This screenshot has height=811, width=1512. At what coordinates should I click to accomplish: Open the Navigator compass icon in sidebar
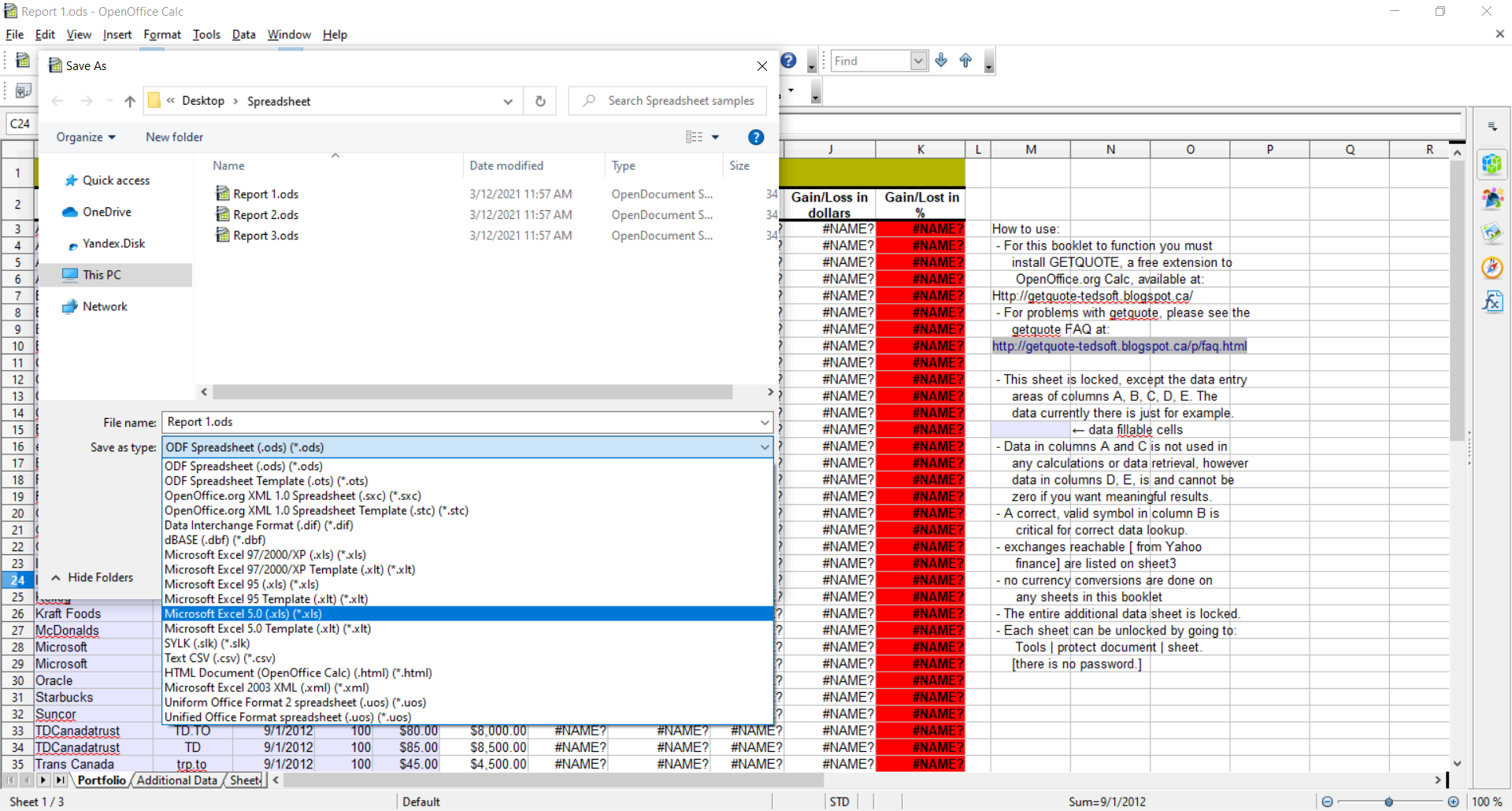(1492, 268)
